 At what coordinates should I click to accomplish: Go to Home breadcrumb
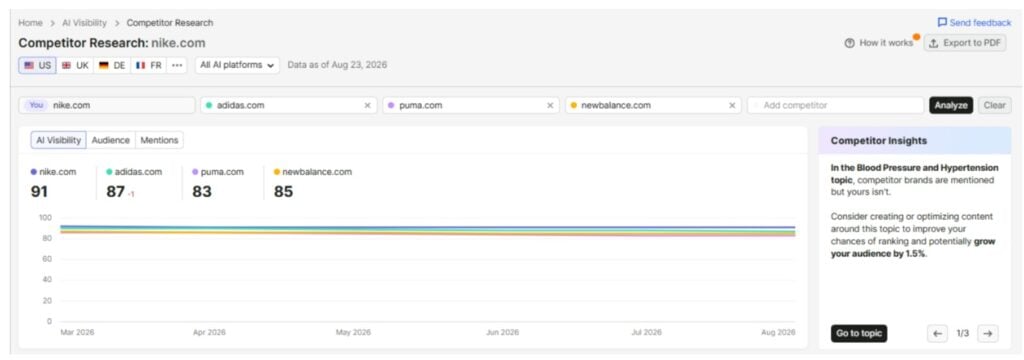pyautogui.click(x=30, y=23)
